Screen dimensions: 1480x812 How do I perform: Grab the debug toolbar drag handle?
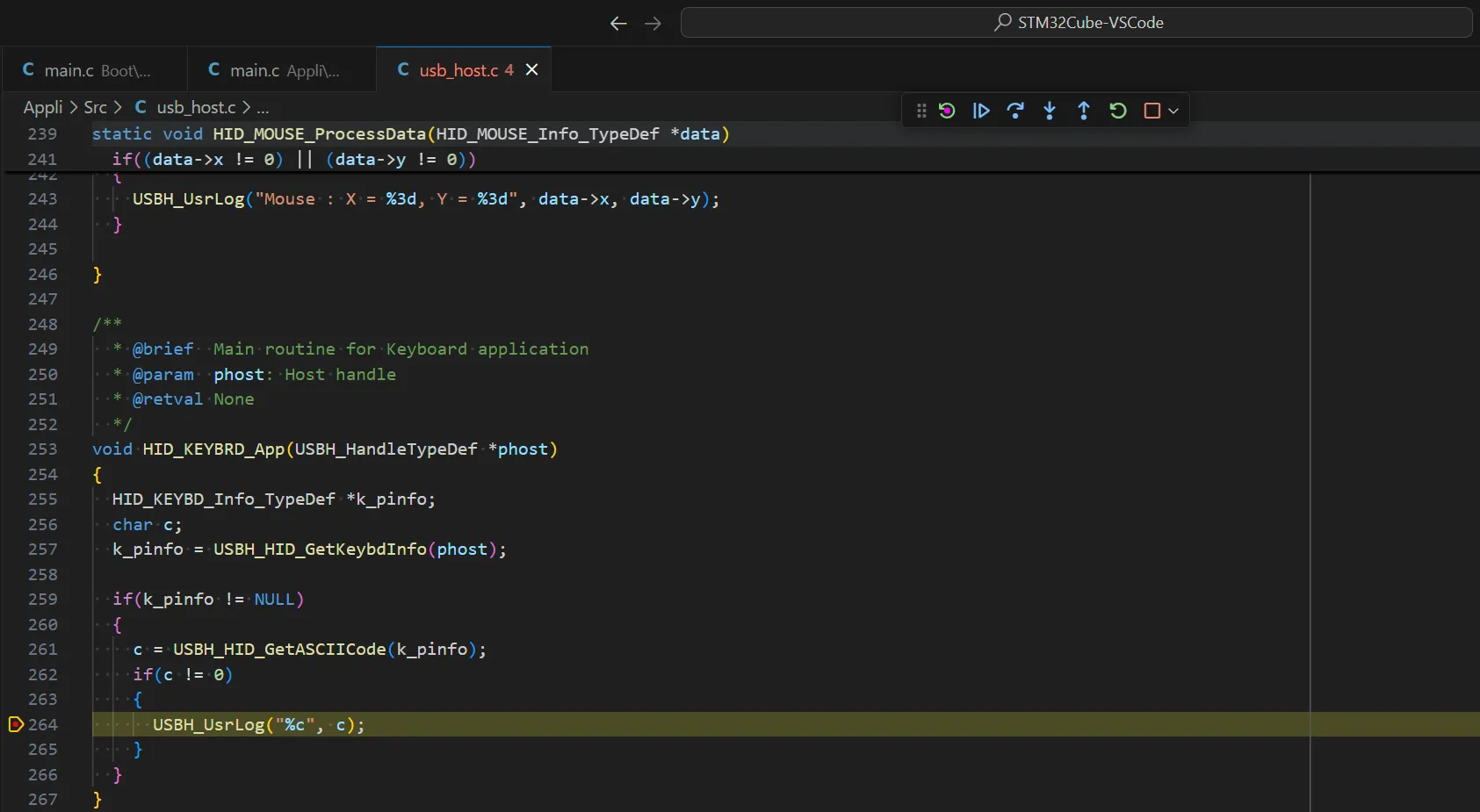pos(920,111)
